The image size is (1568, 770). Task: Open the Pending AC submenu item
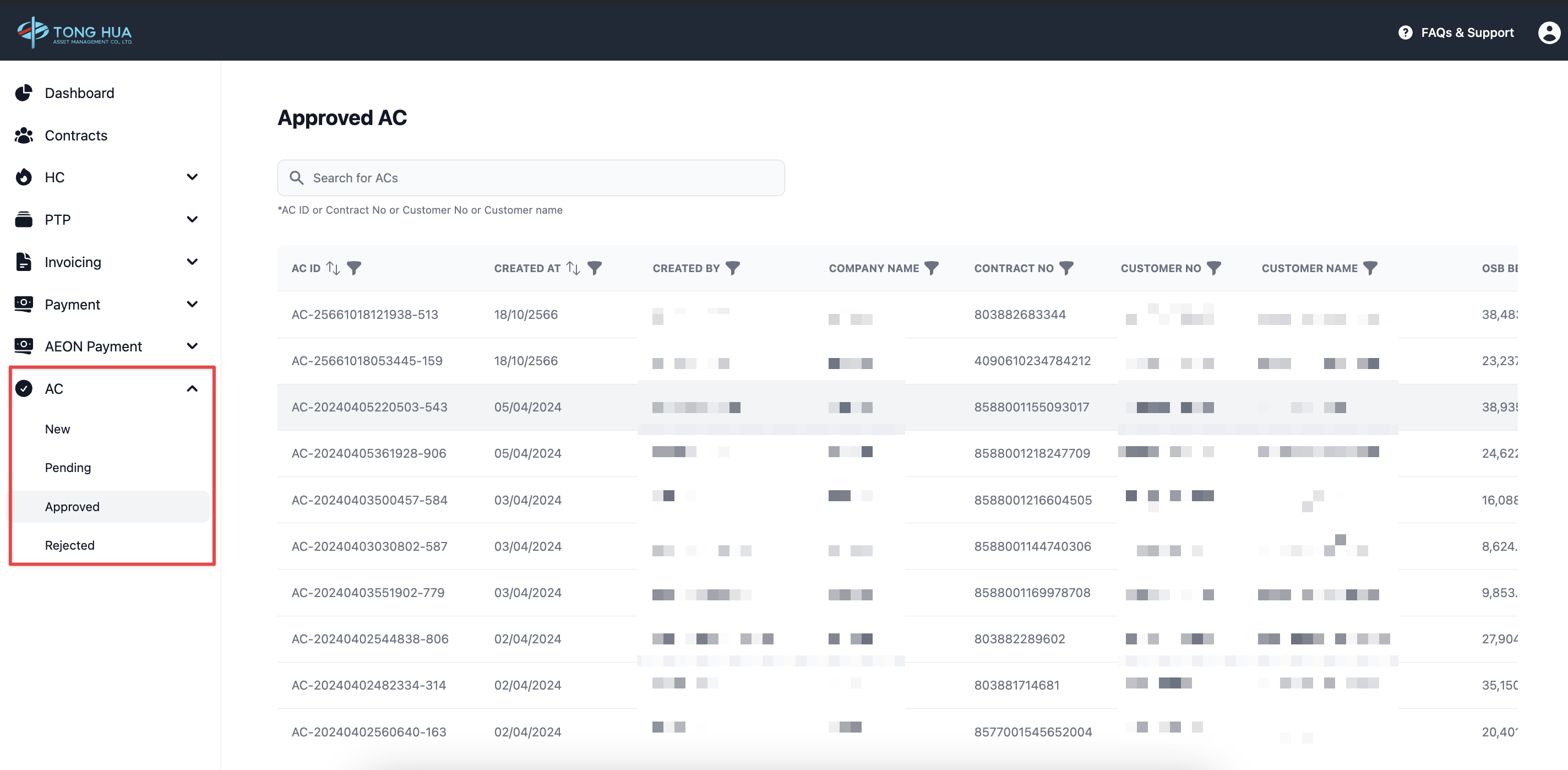pos(68,468)
